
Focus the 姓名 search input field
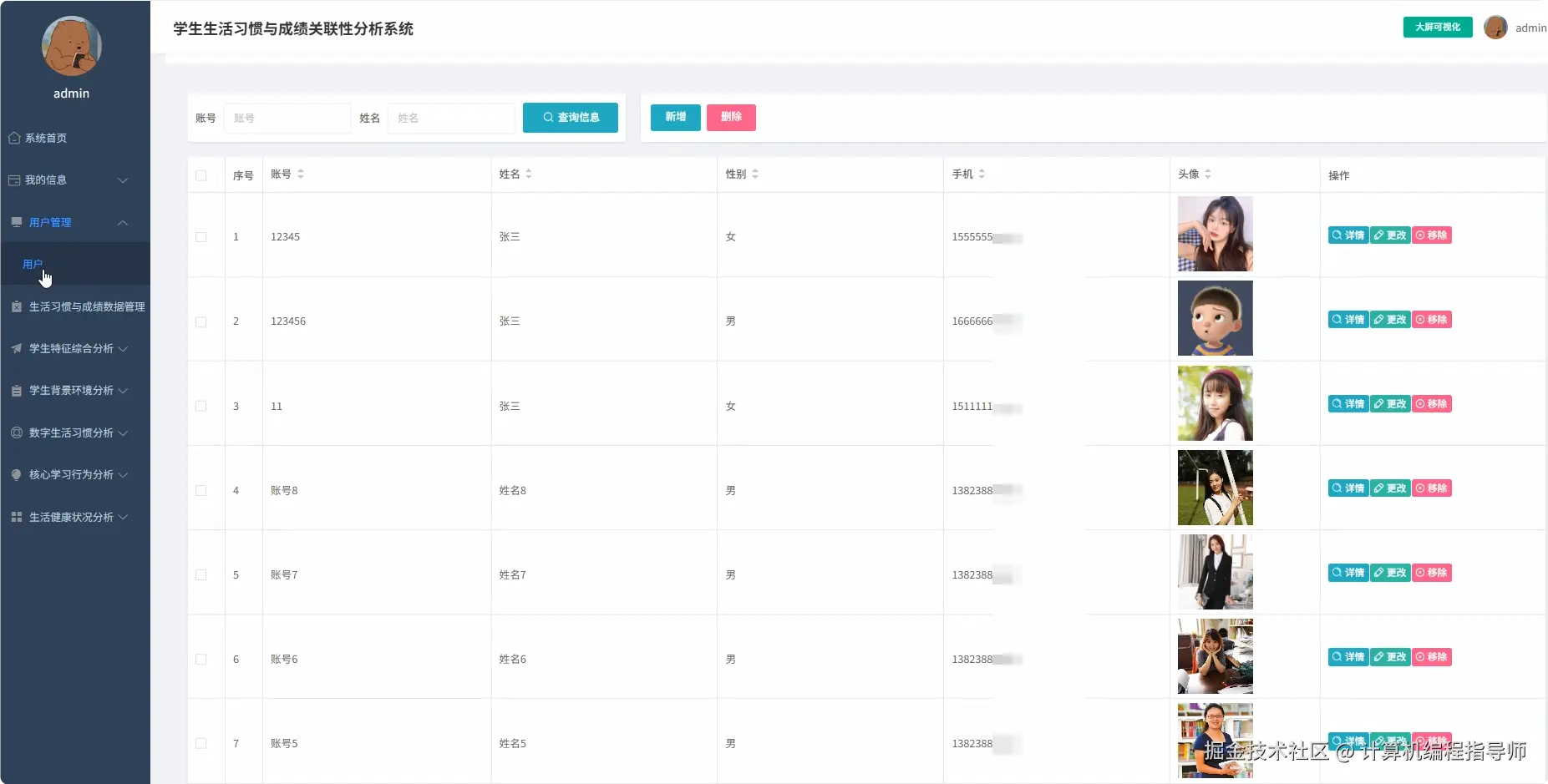[x=451, y=118]
